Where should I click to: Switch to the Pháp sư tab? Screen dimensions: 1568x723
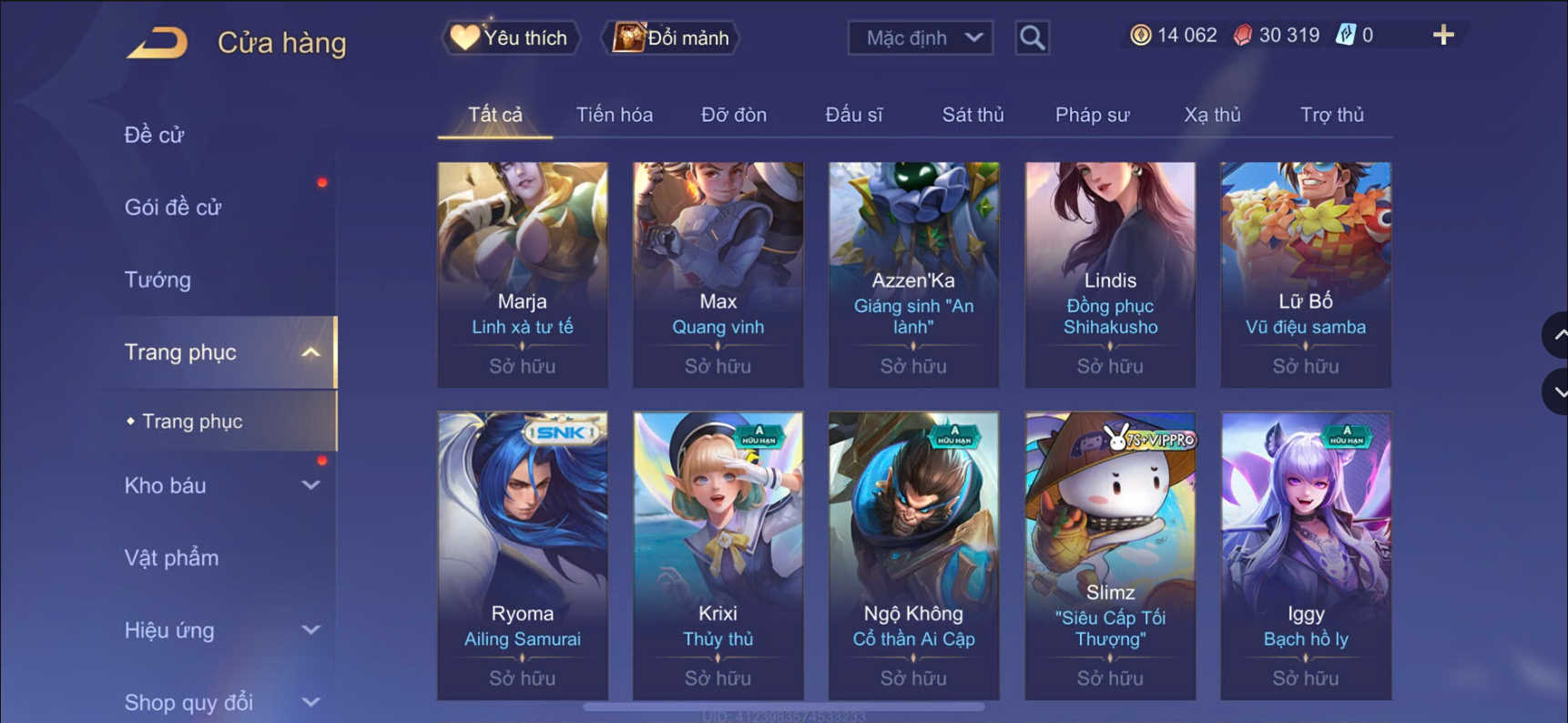pyautogui.click(x=1092, y=115)
